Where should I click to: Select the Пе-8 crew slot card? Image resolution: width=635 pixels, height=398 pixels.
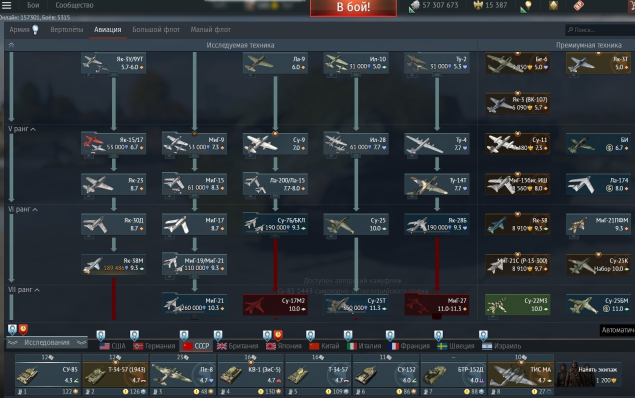pos(183,375)
